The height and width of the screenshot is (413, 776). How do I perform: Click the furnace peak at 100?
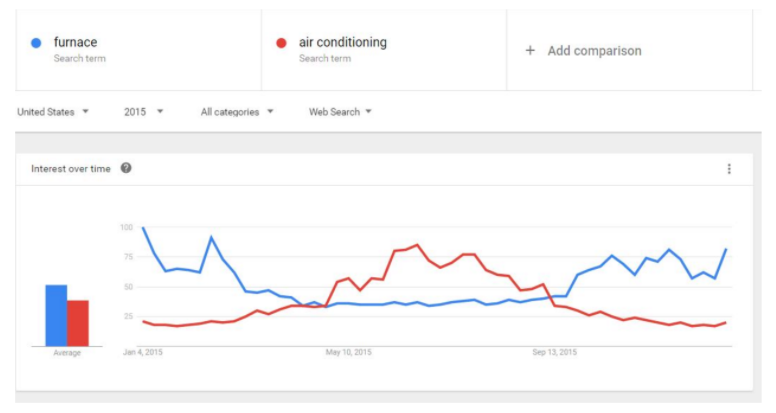tap(143, 228)
